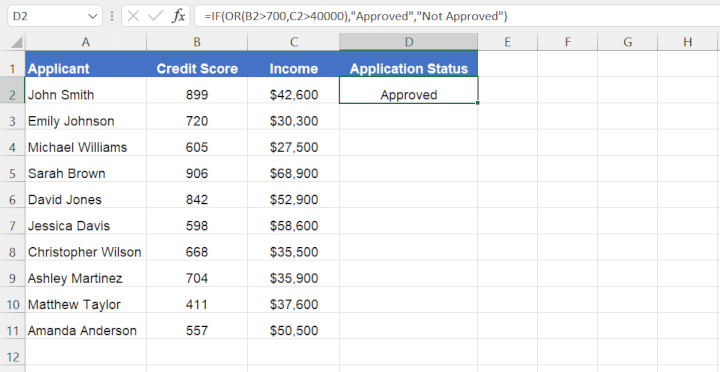Click the formula bar options dots handle

pos(112,17)
